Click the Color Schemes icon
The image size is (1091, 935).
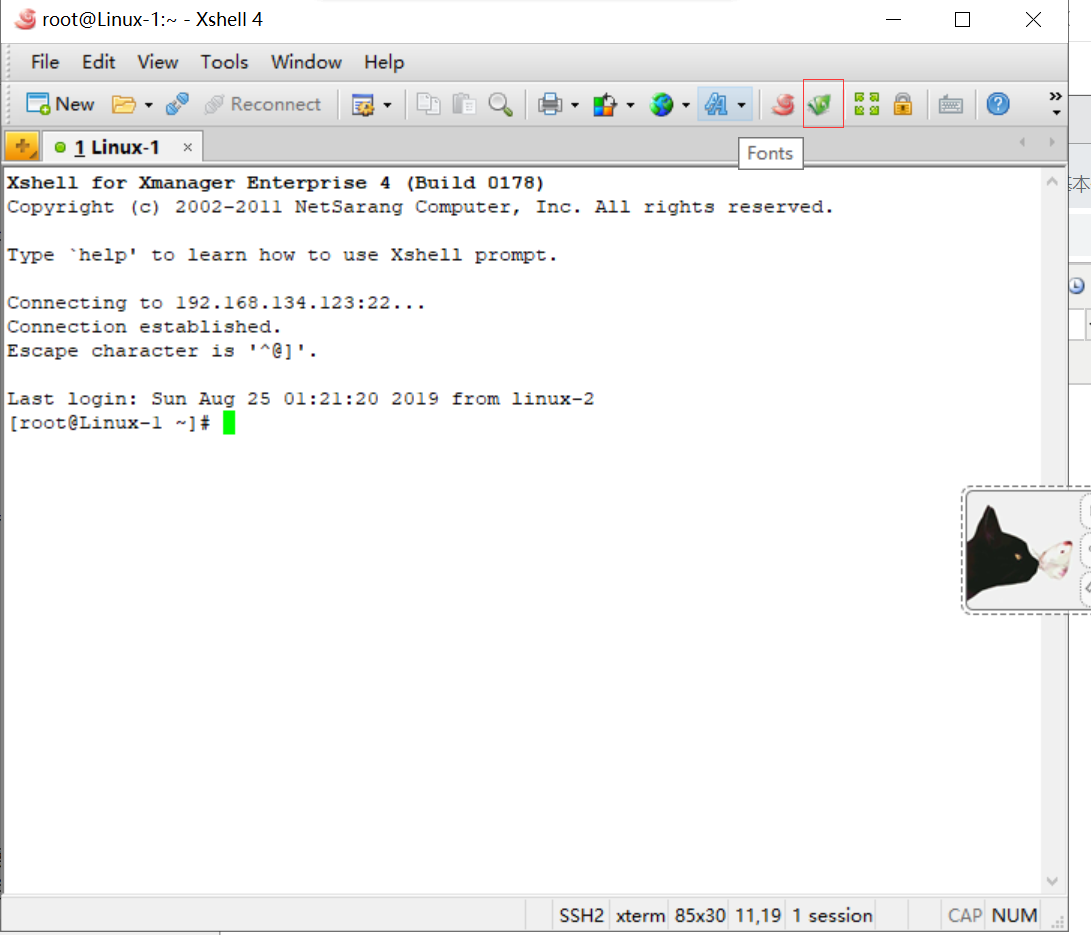[x=605, y=104]
